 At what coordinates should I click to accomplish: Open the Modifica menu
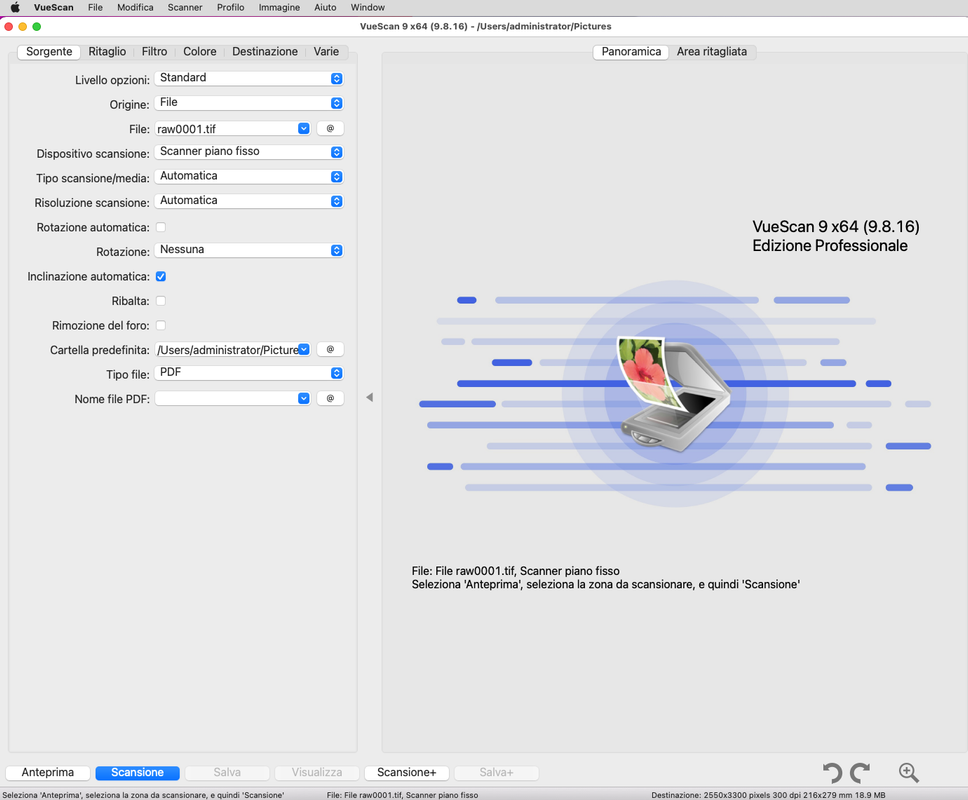coord(135,7)
